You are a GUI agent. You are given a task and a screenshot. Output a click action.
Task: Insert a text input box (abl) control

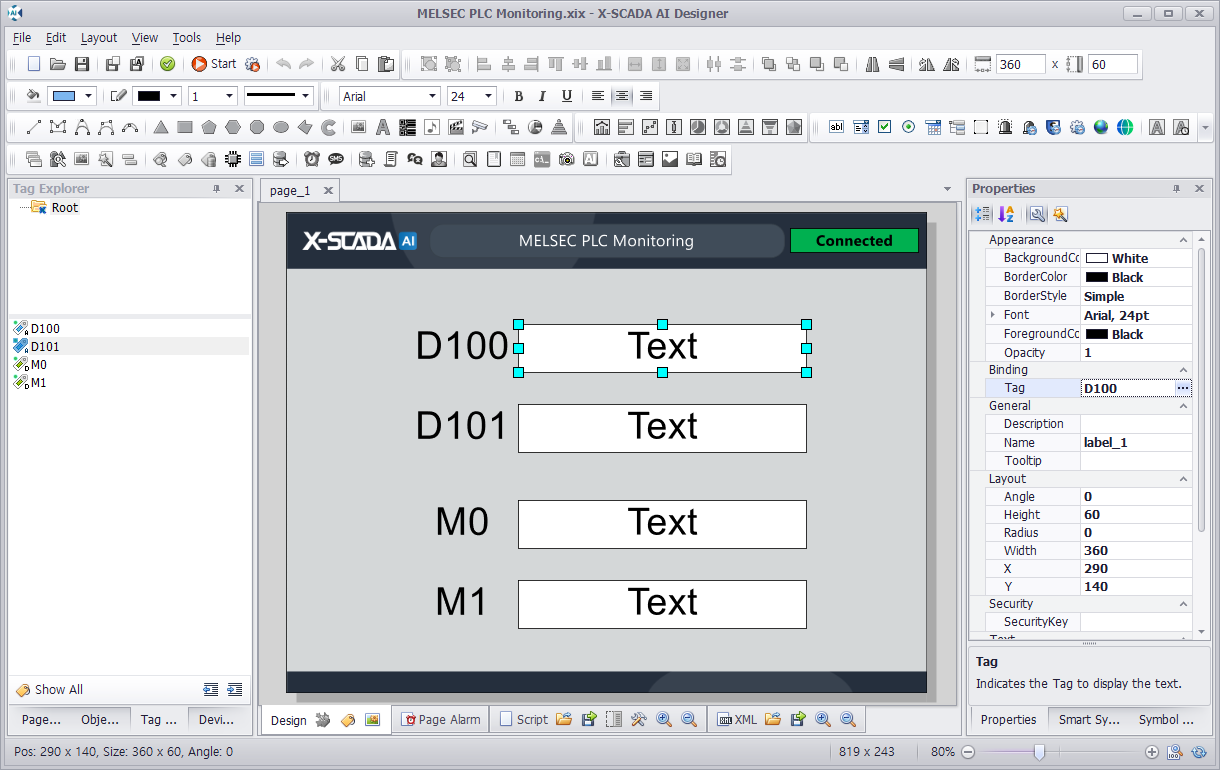click(x=837, y=127)
